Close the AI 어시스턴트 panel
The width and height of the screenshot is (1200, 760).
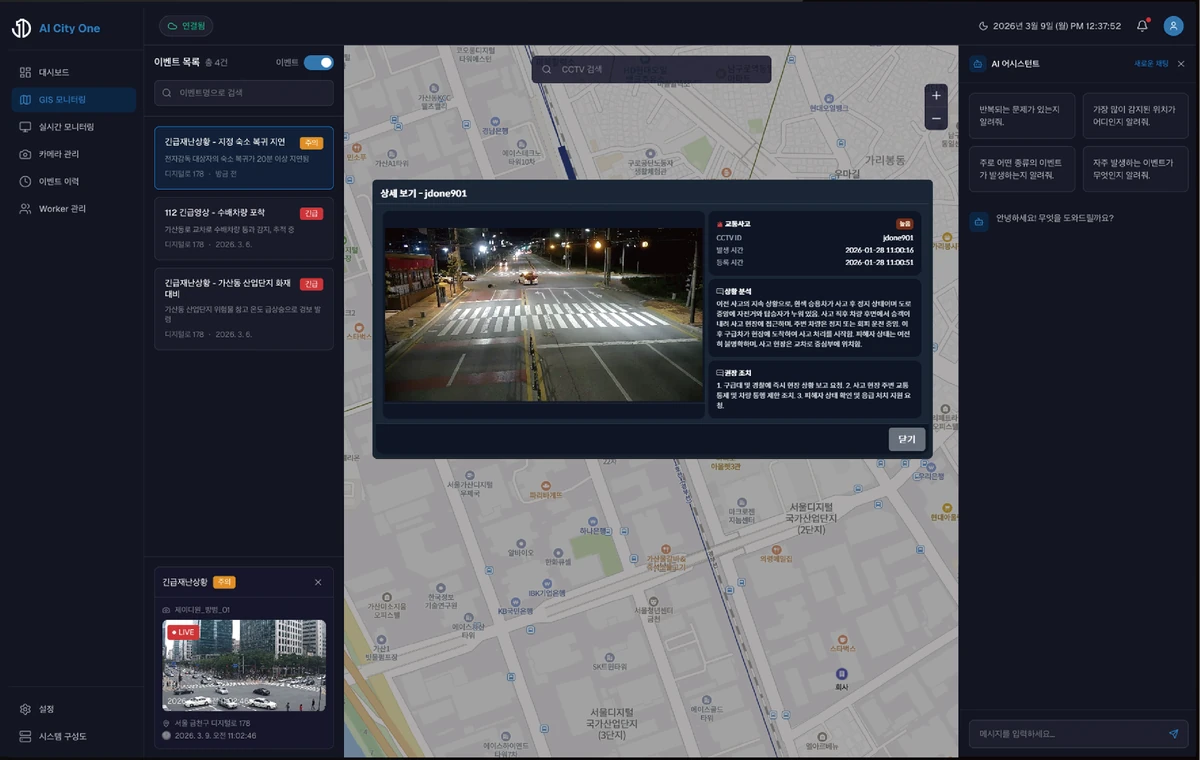point(1181,63)
